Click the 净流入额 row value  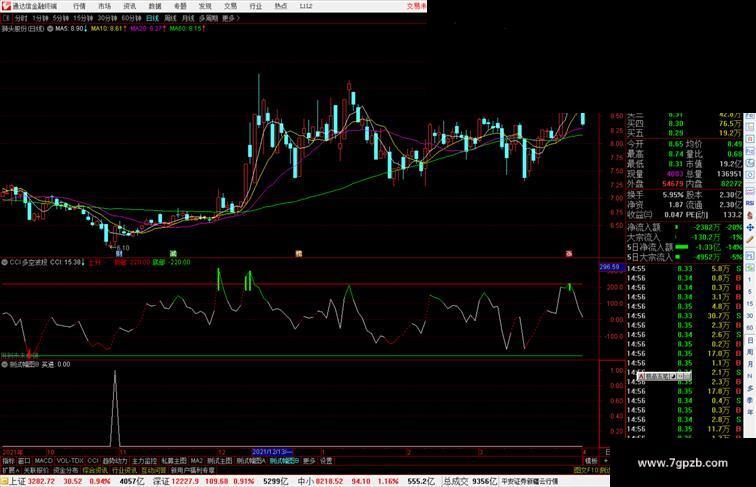[707, 227]
